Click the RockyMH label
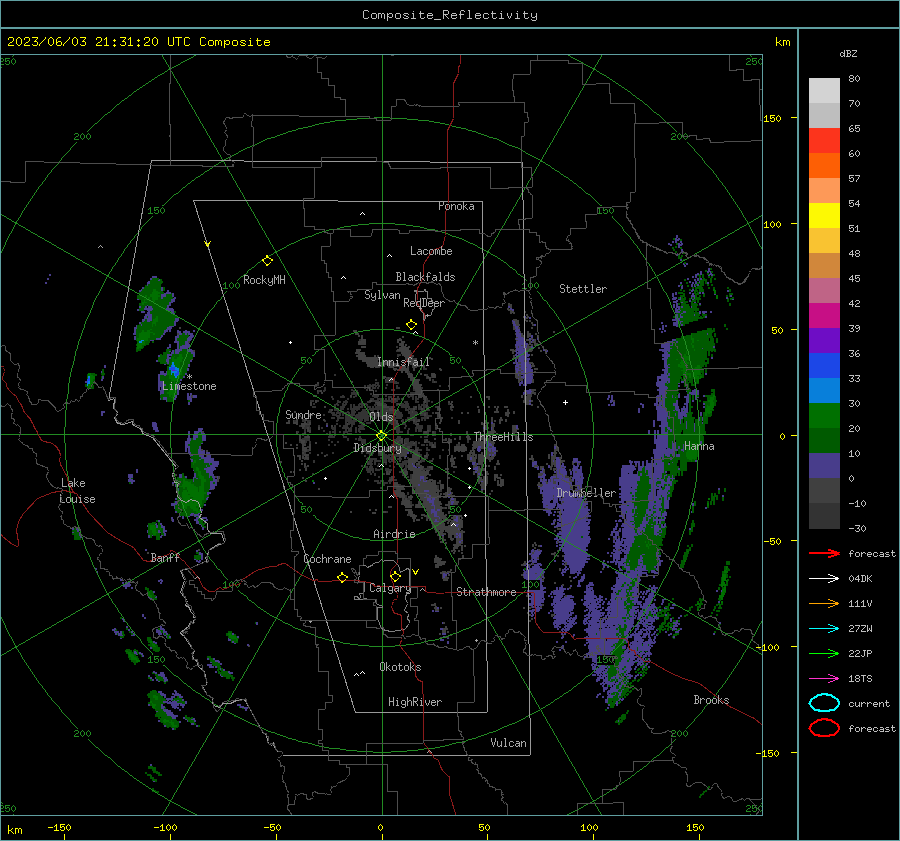 (264, 280)
